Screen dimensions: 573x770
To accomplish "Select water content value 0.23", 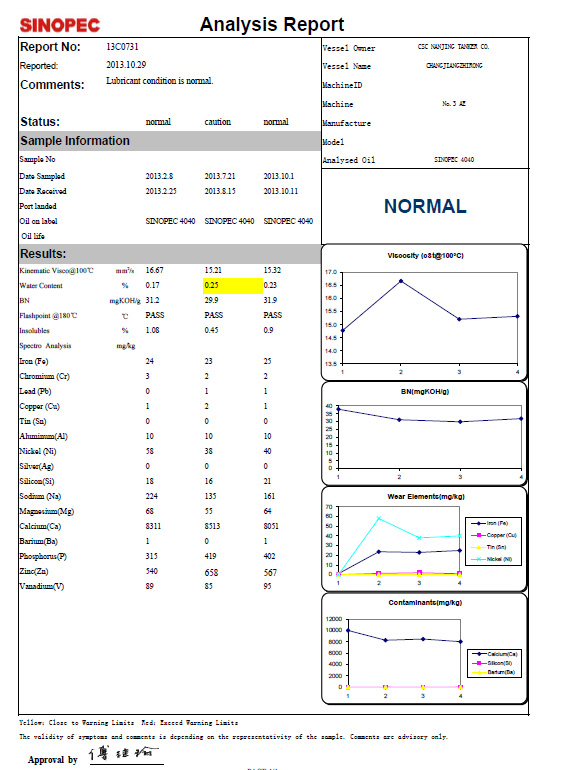I will click(x=270, y=285).
